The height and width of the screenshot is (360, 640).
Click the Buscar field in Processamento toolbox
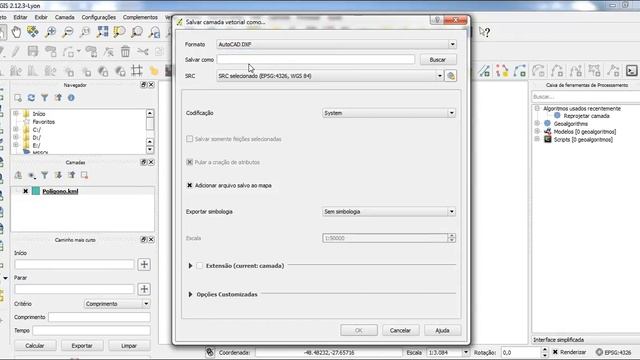pyautogui.click(x=586, y=97)
